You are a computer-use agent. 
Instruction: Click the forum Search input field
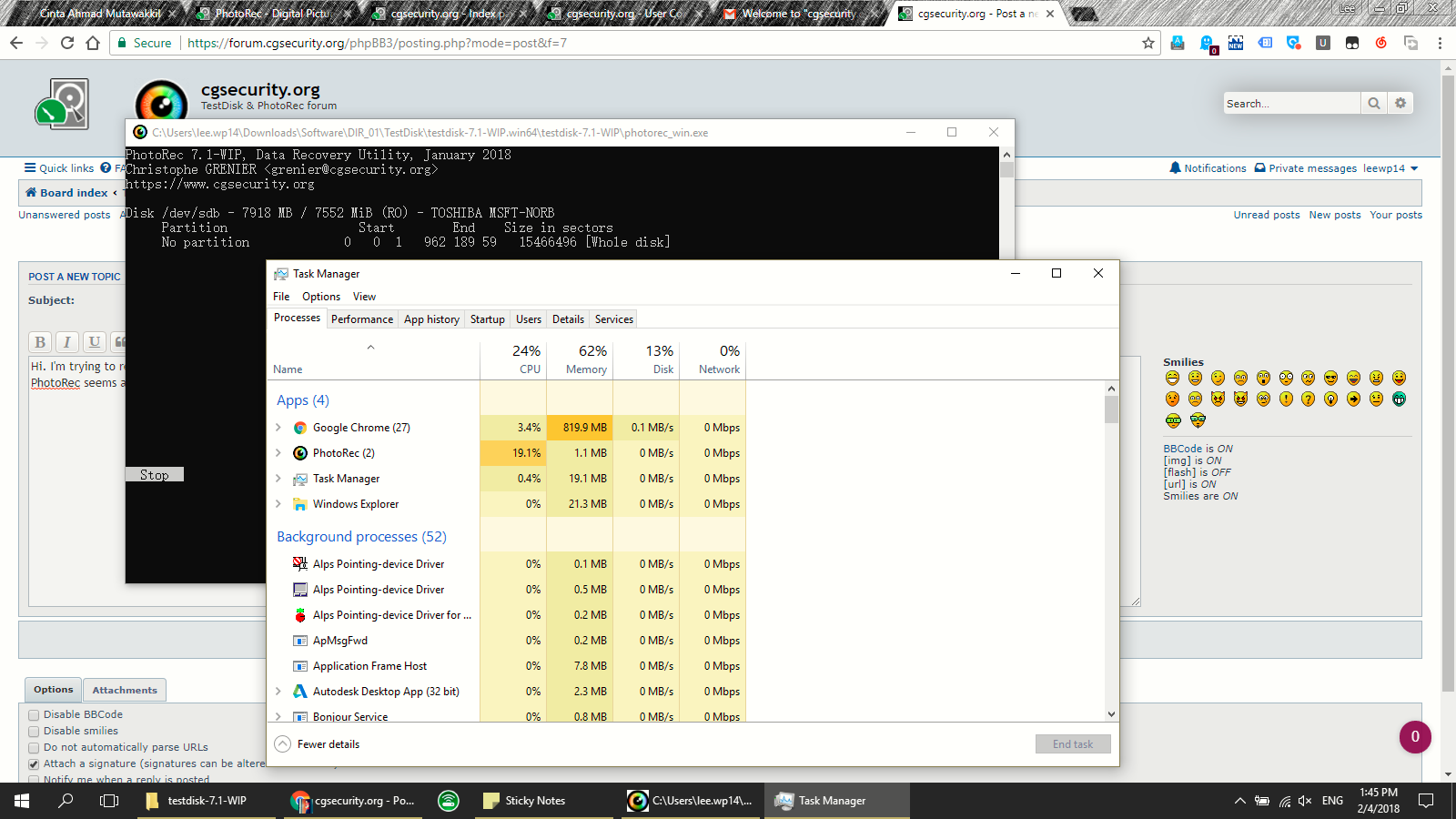point(1292,103)
